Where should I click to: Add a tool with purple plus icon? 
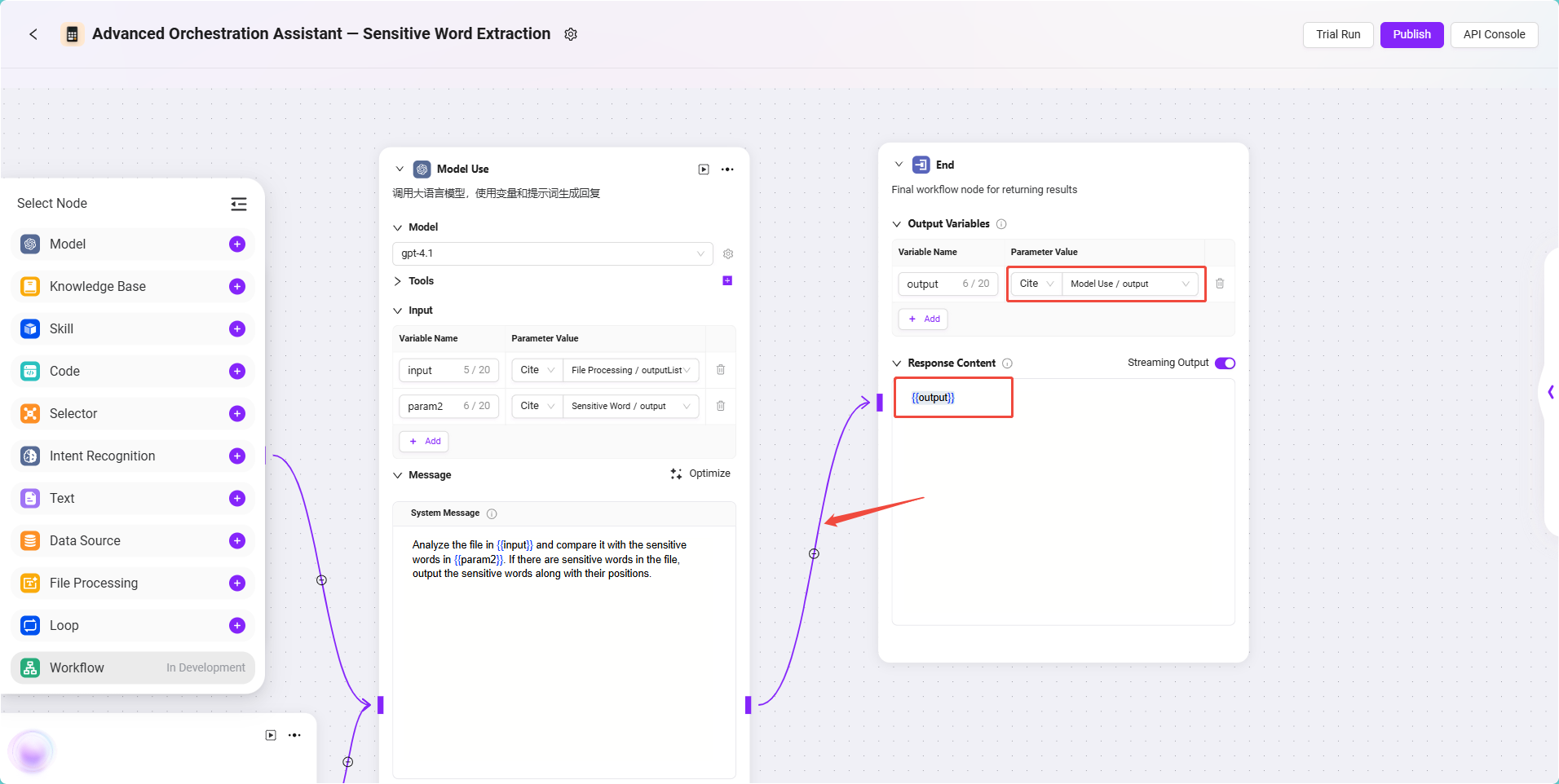click(727, 281)
